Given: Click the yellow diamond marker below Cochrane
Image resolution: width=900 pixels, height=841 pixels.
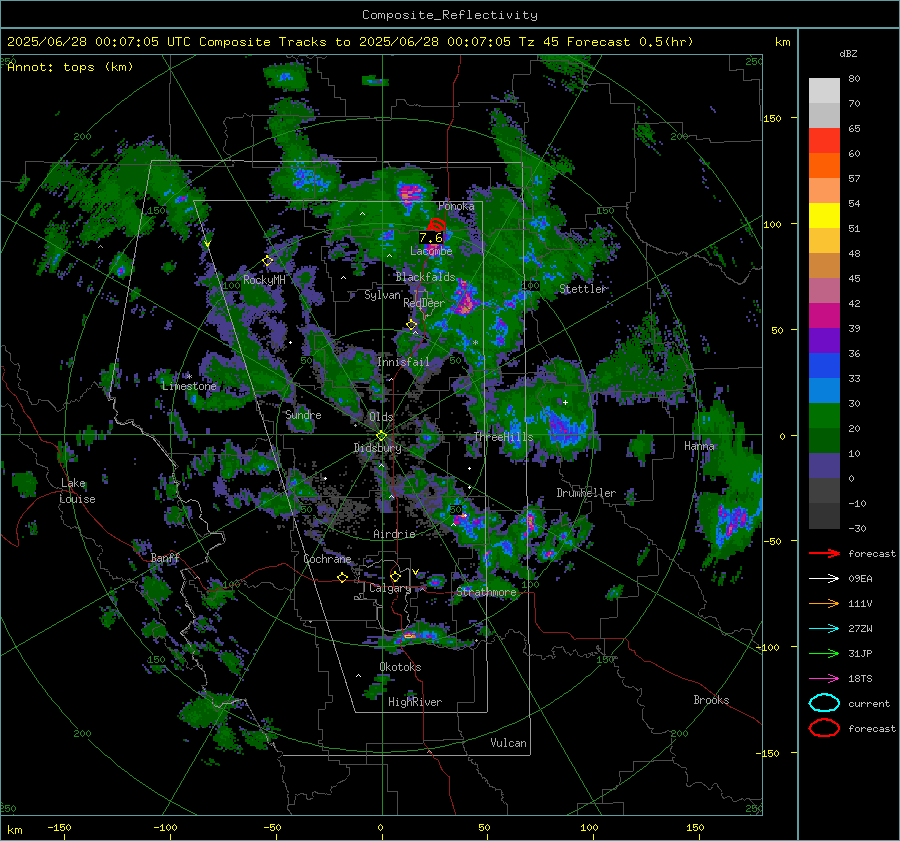Looking at the screenshot, I should point(343,578).
